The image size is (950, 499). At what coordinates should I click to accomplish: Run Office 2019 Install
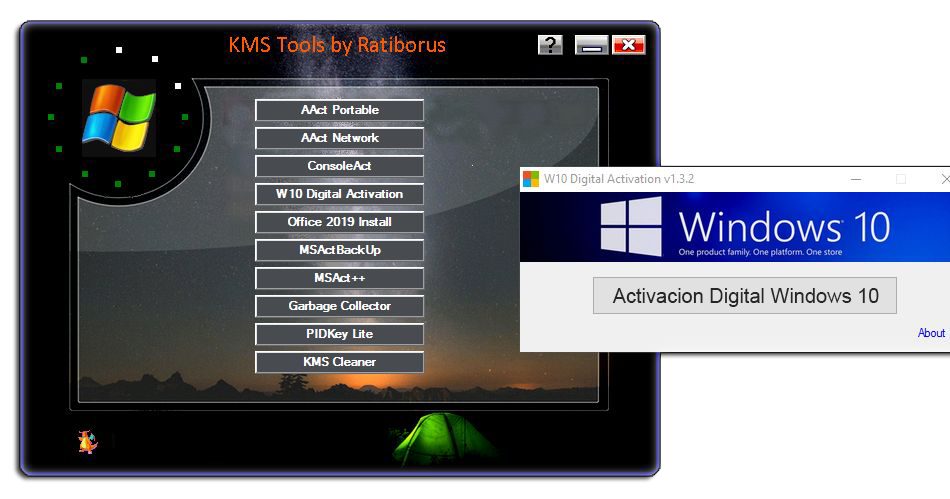pos(339,222)
